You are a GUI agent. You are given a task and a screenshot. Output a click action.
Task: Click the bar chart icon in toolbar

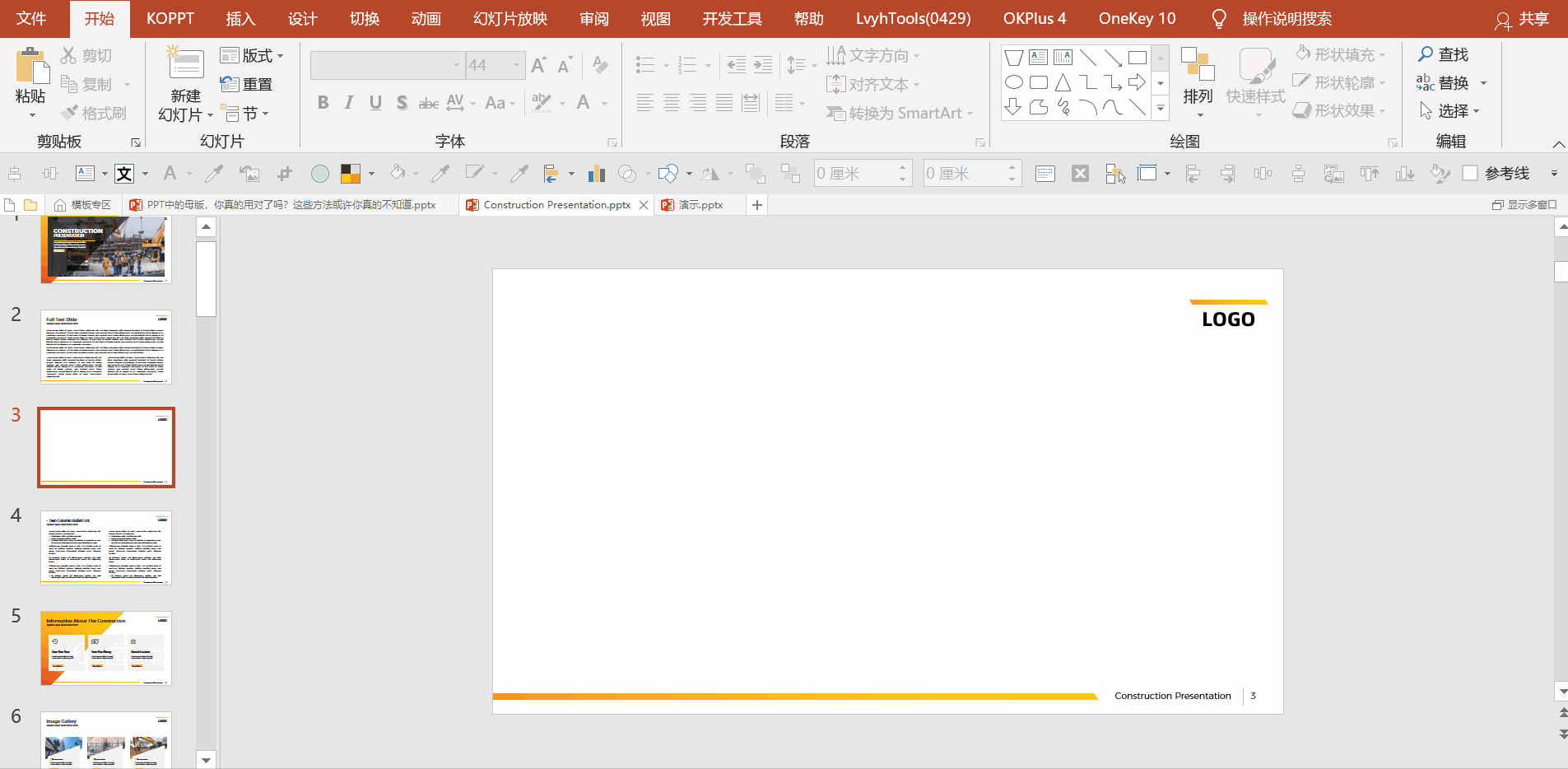coord(597,174)
